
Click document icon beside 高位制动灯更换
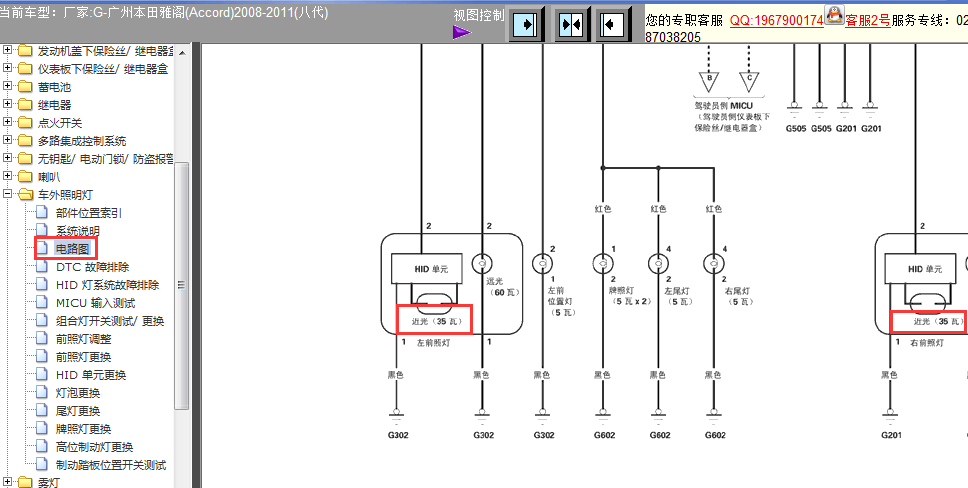coord(42,445)
